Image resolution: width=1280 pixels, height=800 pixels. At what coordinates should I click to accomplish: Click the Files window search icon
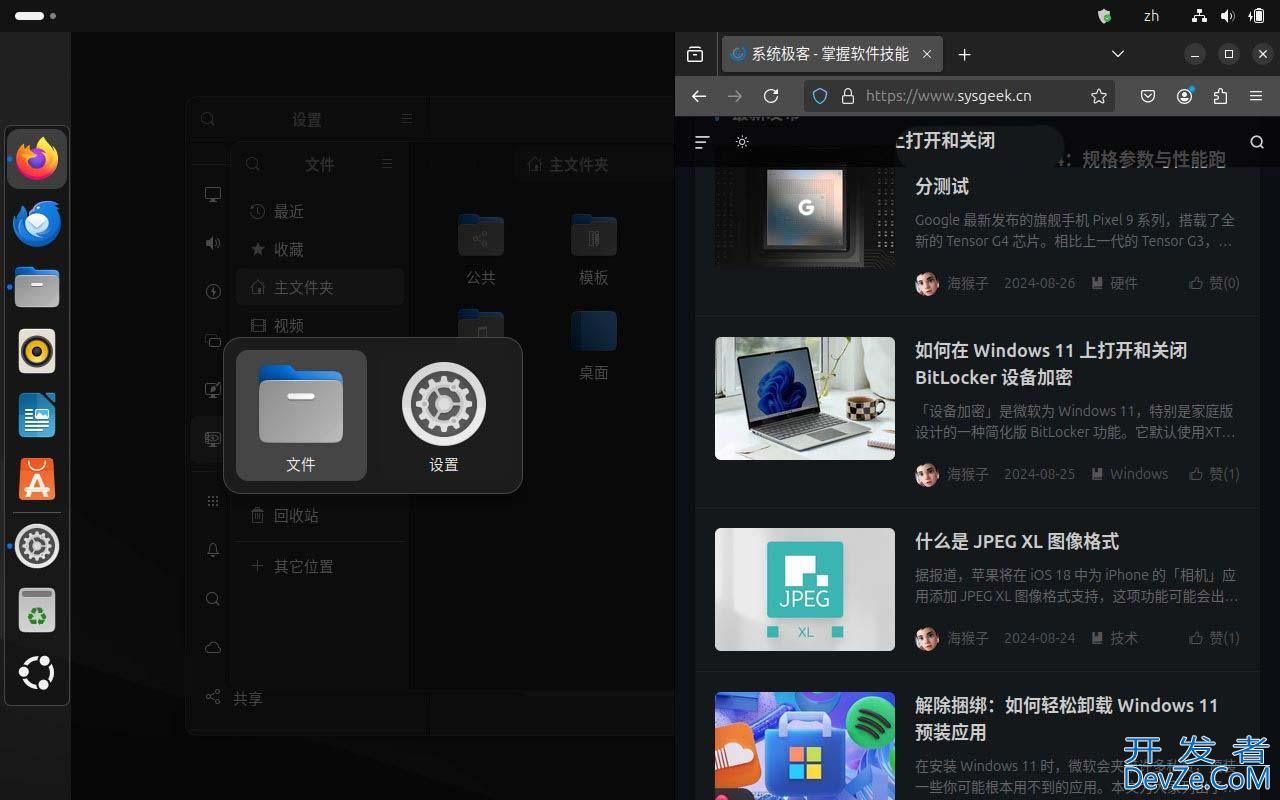tap(253, 164)
